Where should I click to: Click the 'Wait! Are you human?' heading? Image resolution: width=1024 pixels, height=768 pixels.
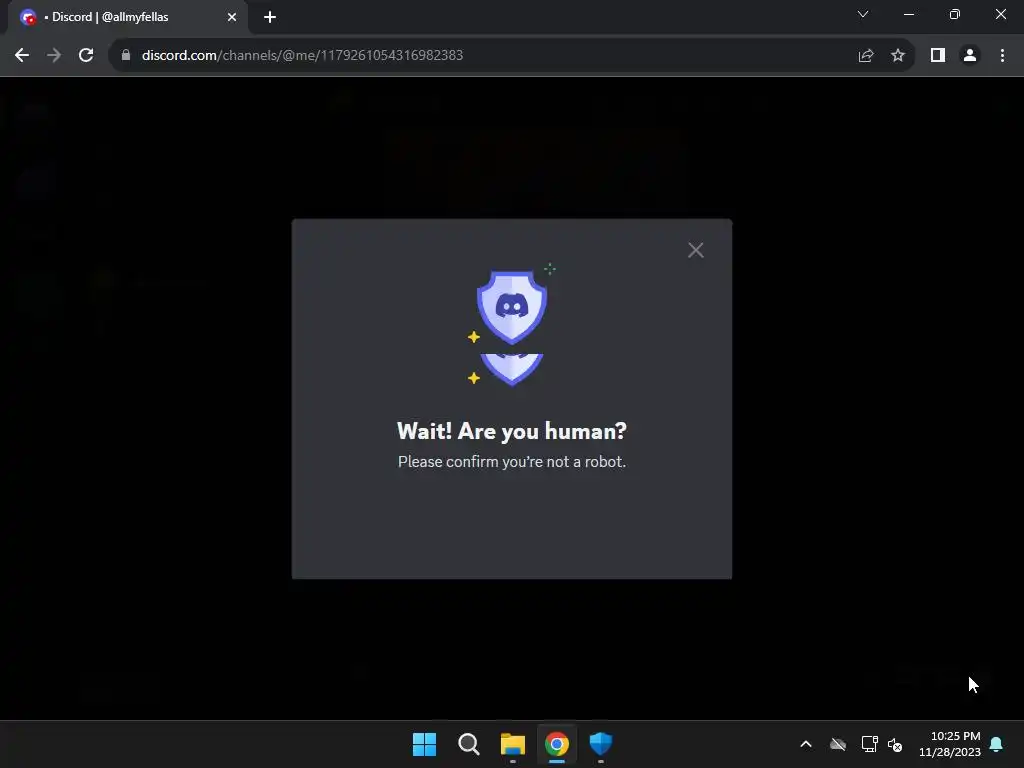click(512, 431)
